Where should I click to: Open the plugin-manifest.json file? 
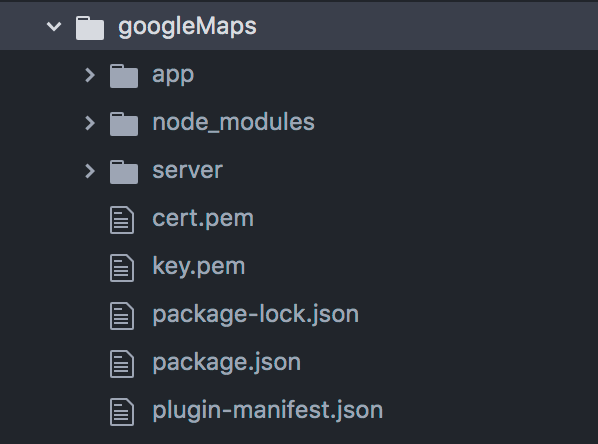click(x=268, y=411)
